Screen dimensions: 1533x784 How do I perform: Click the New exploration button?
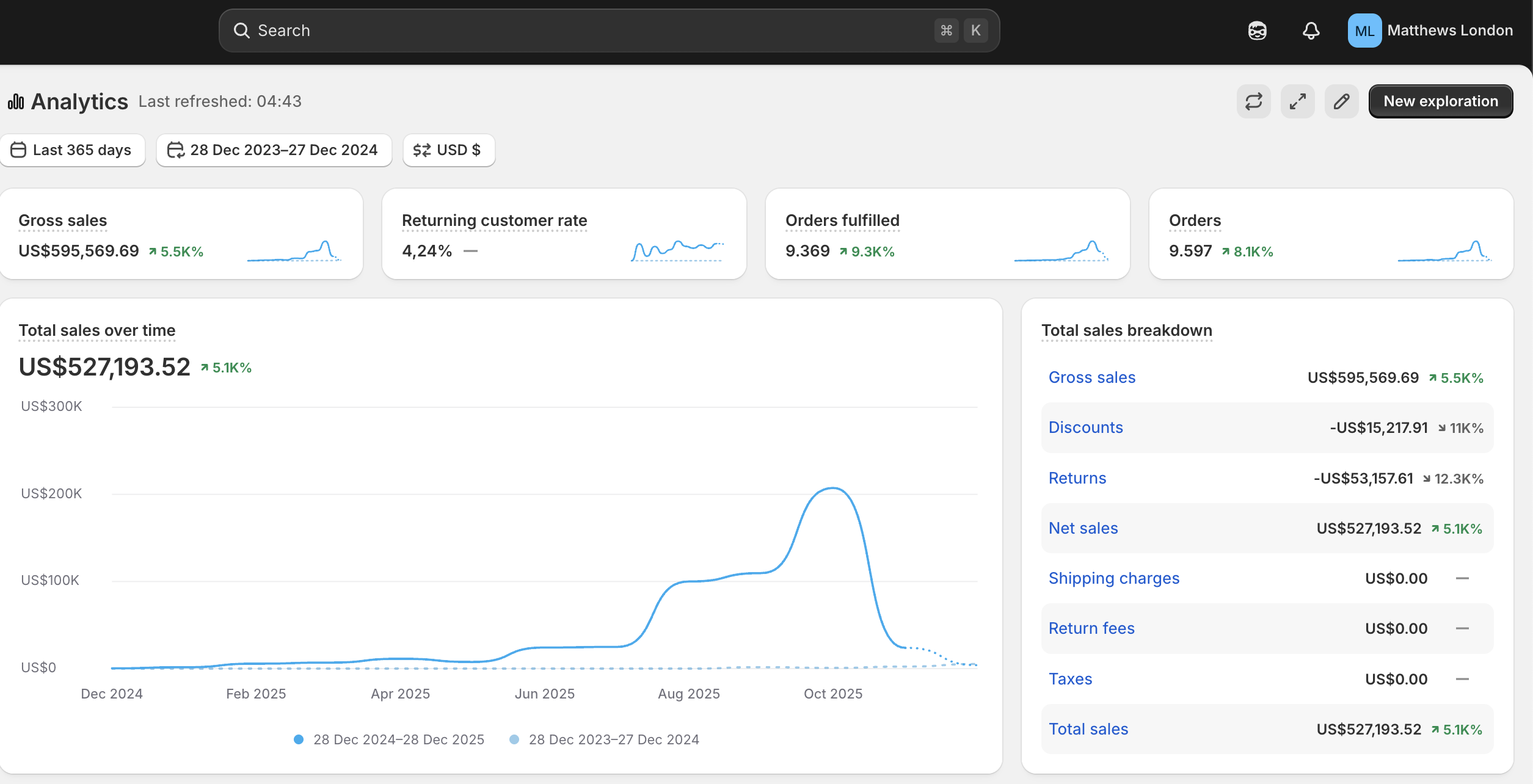1440,101
